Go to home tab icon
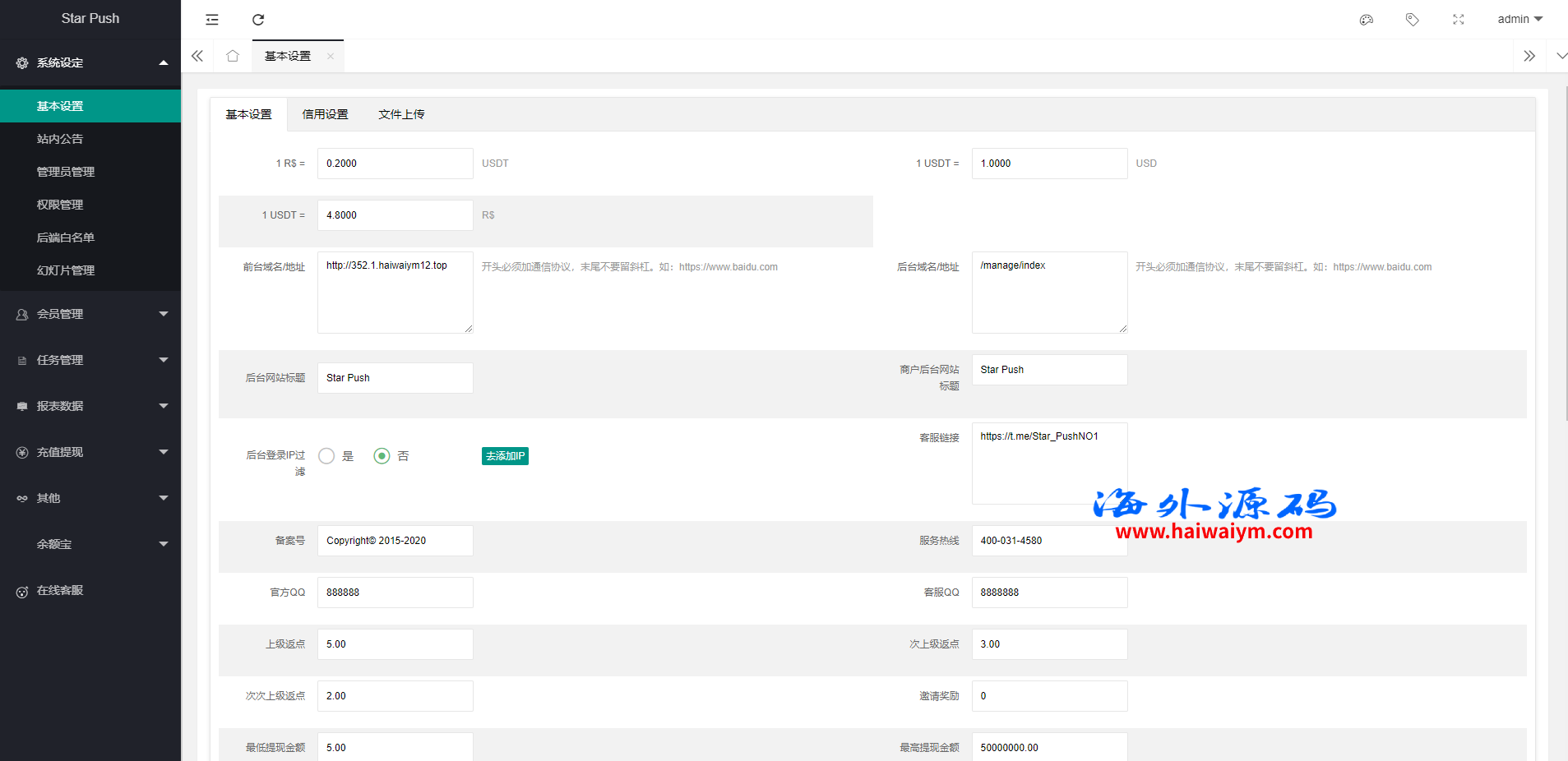This screenshot has width=1568, height=761. click(233, 56)
